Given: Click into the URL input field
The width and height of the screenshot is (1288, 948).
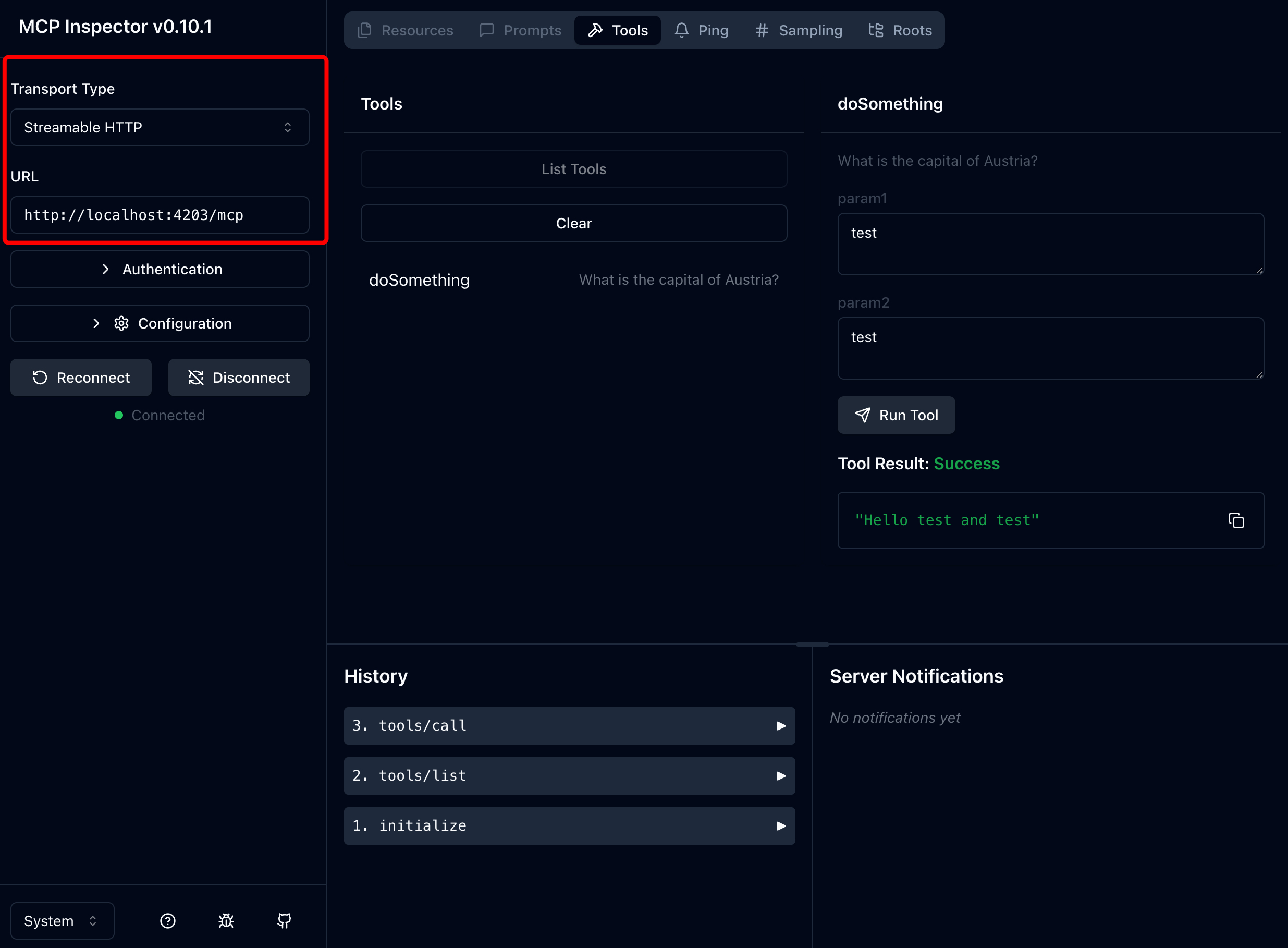Looking at the screenshot, I should coord(160,215).
